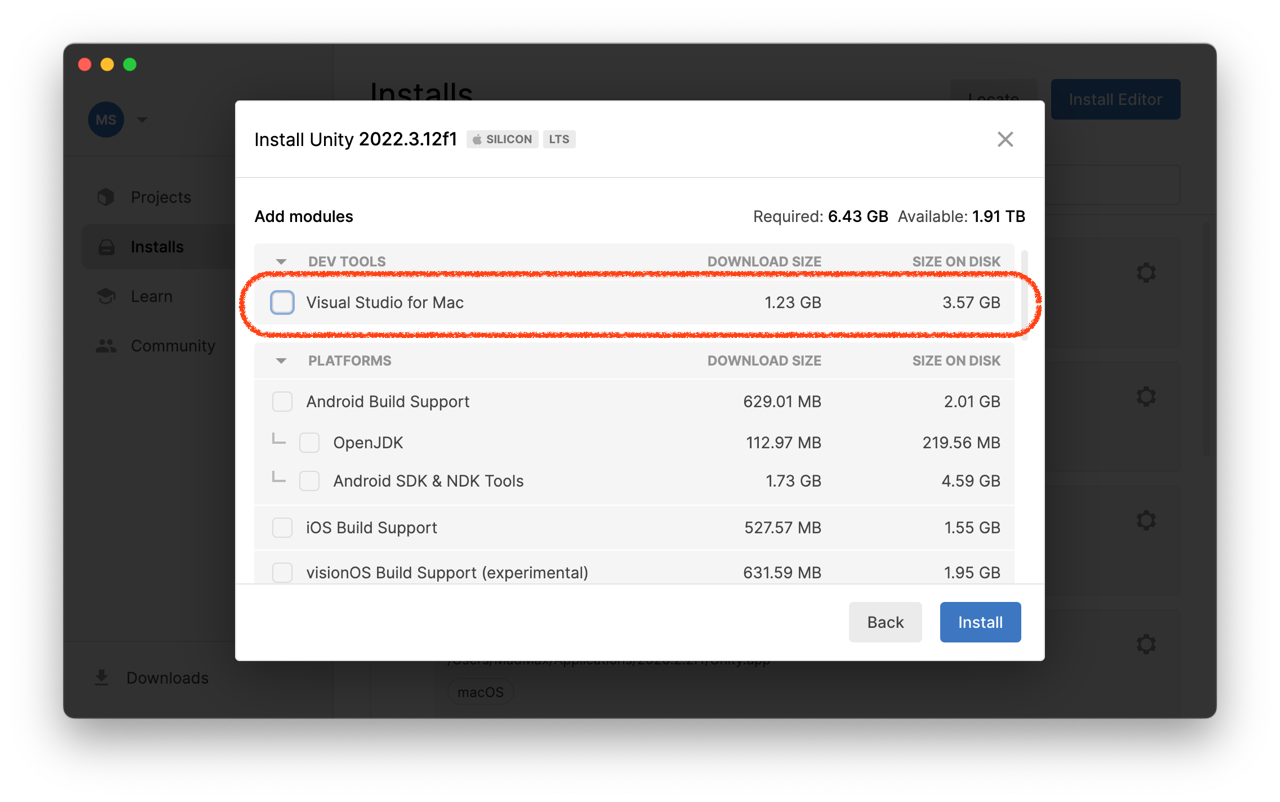Image resolution: width=1280 pixels, height=802 pixels.
Task: Click the Locate button behind the dialog
Action: click(994, 99)
